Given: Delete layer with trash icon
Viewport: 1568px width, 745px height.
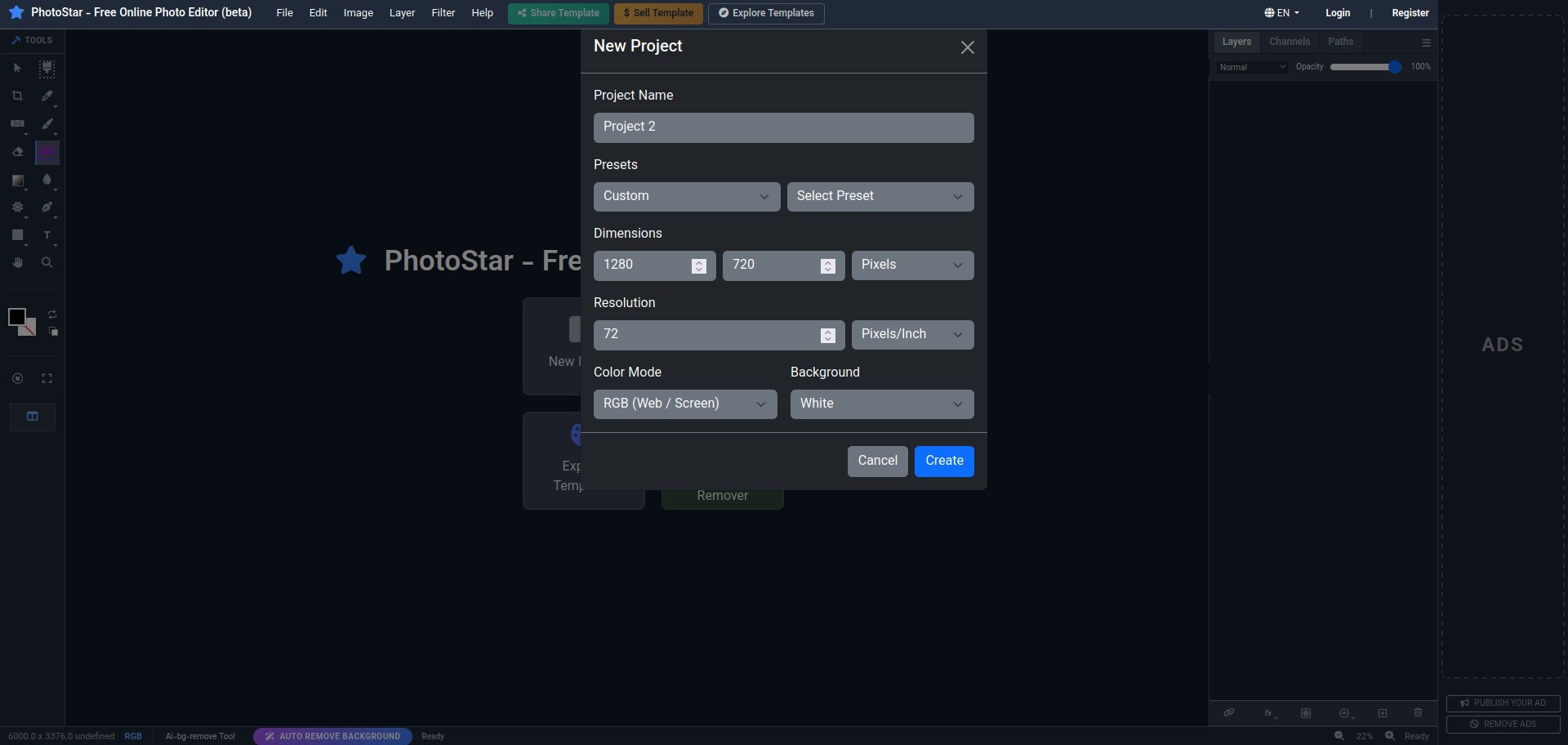Looking at the screenshot, I should coord(1418,713).
